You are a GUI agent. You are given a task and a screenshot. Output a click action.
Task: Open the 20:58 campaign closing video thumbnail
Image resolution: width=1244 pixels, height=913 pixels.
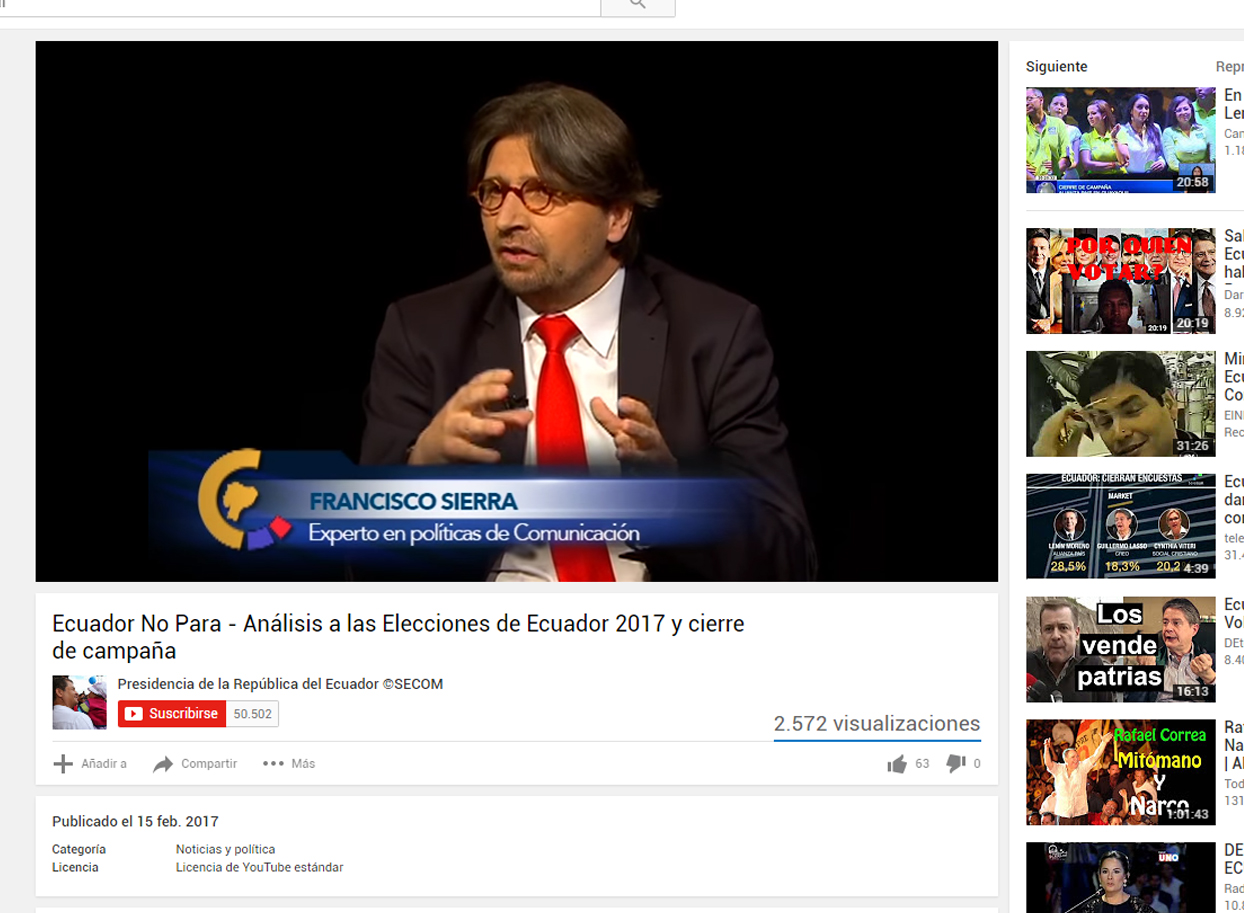[1120, 140]
